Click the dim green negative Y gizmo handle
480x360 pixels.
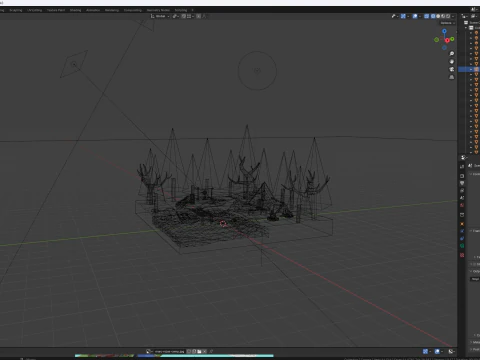click(x=436, y=40)
